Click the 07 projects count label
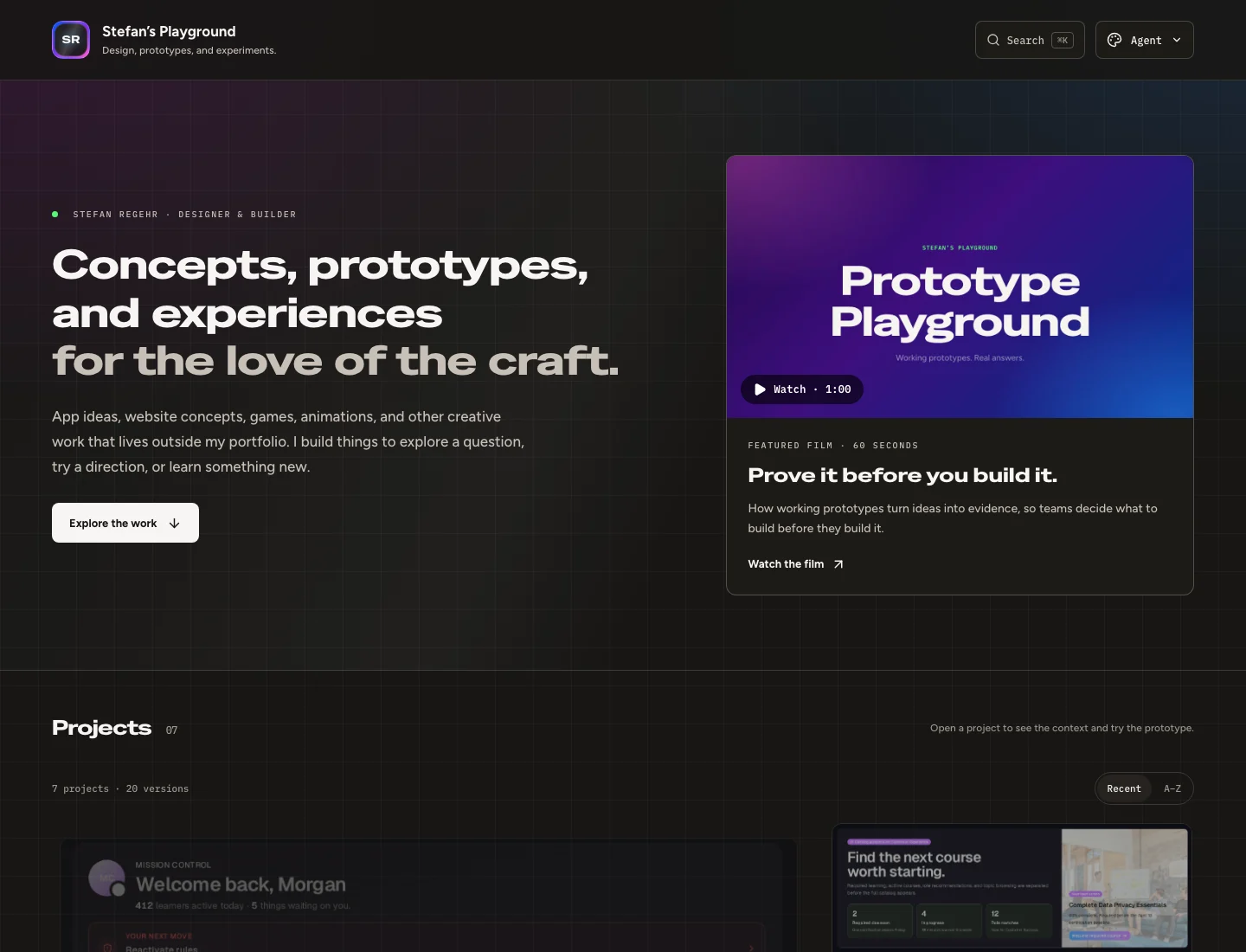Image resolution: width=1246 pixels, height=952 pixels. click(x=171, y=730)
